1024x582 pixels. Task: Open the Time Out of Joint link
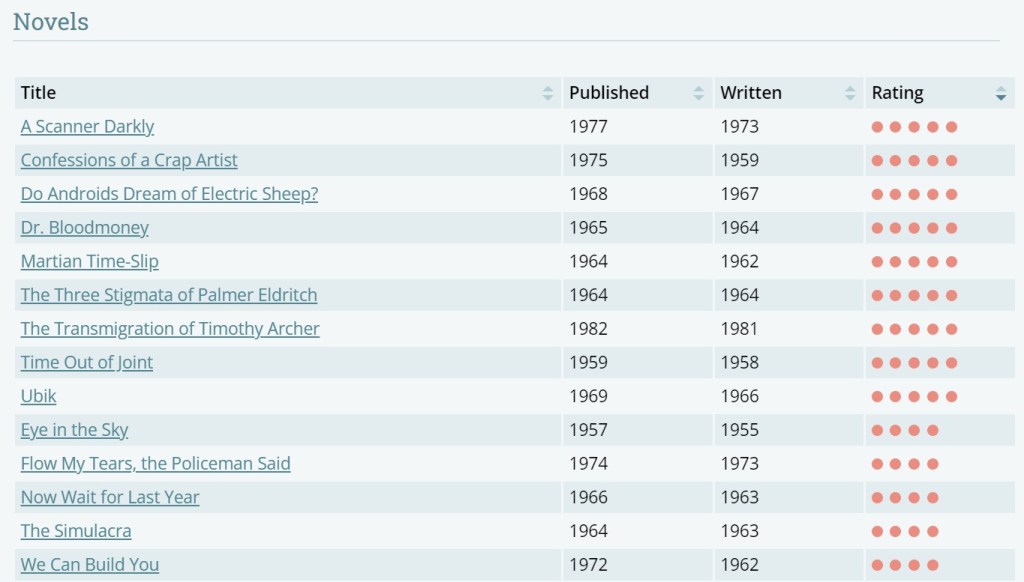click(x=86, y=363)
